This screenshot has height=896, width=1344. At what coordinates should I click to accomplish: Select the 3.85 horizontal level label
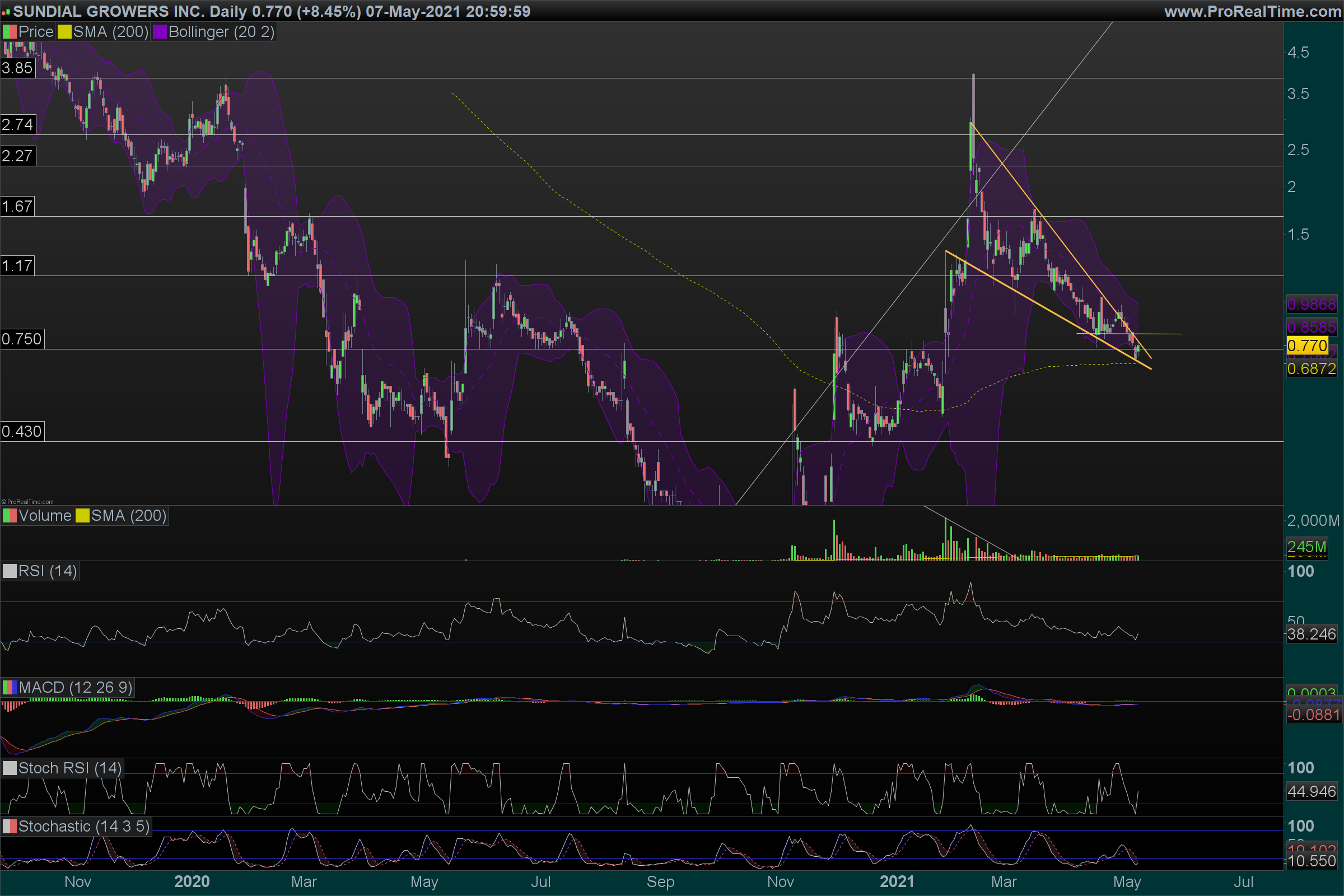[x=17, y=68]
